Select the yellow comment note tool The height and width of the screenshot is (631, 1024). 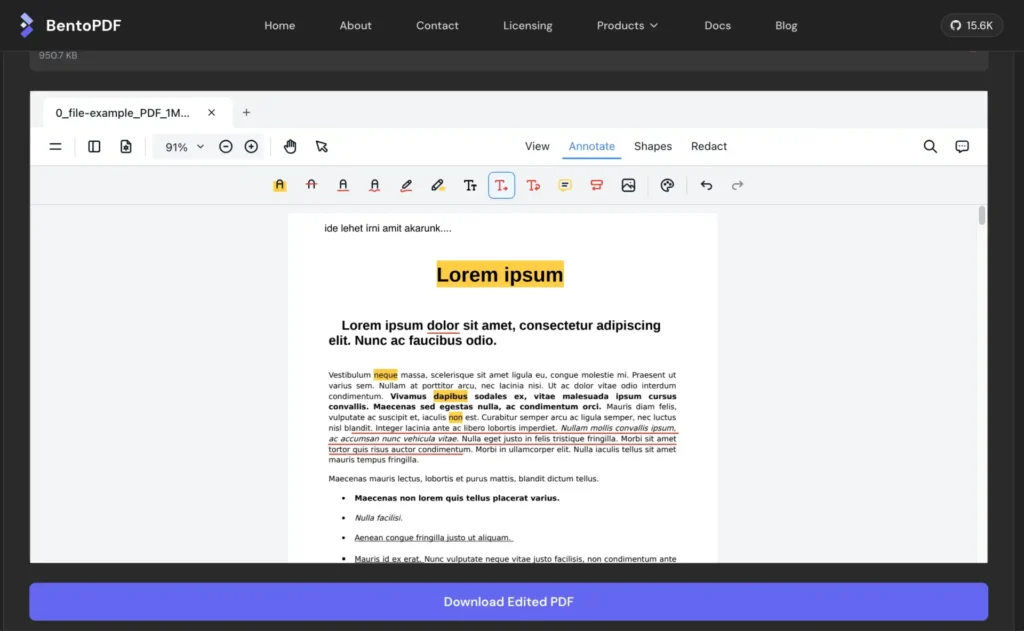565,186
